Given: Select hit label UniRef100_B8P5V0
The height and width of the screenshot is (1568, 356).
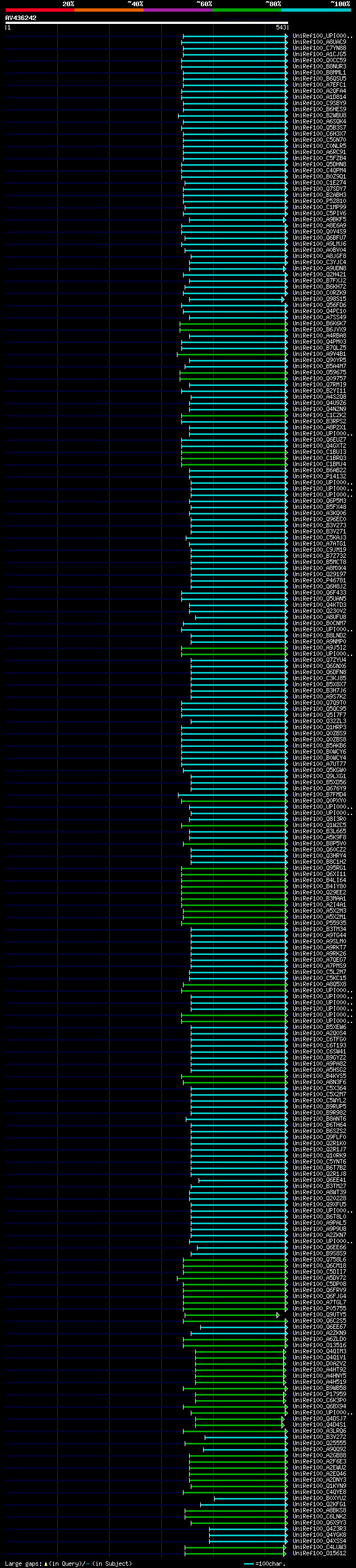Looking at the screenshot, I should coord(319,844).
